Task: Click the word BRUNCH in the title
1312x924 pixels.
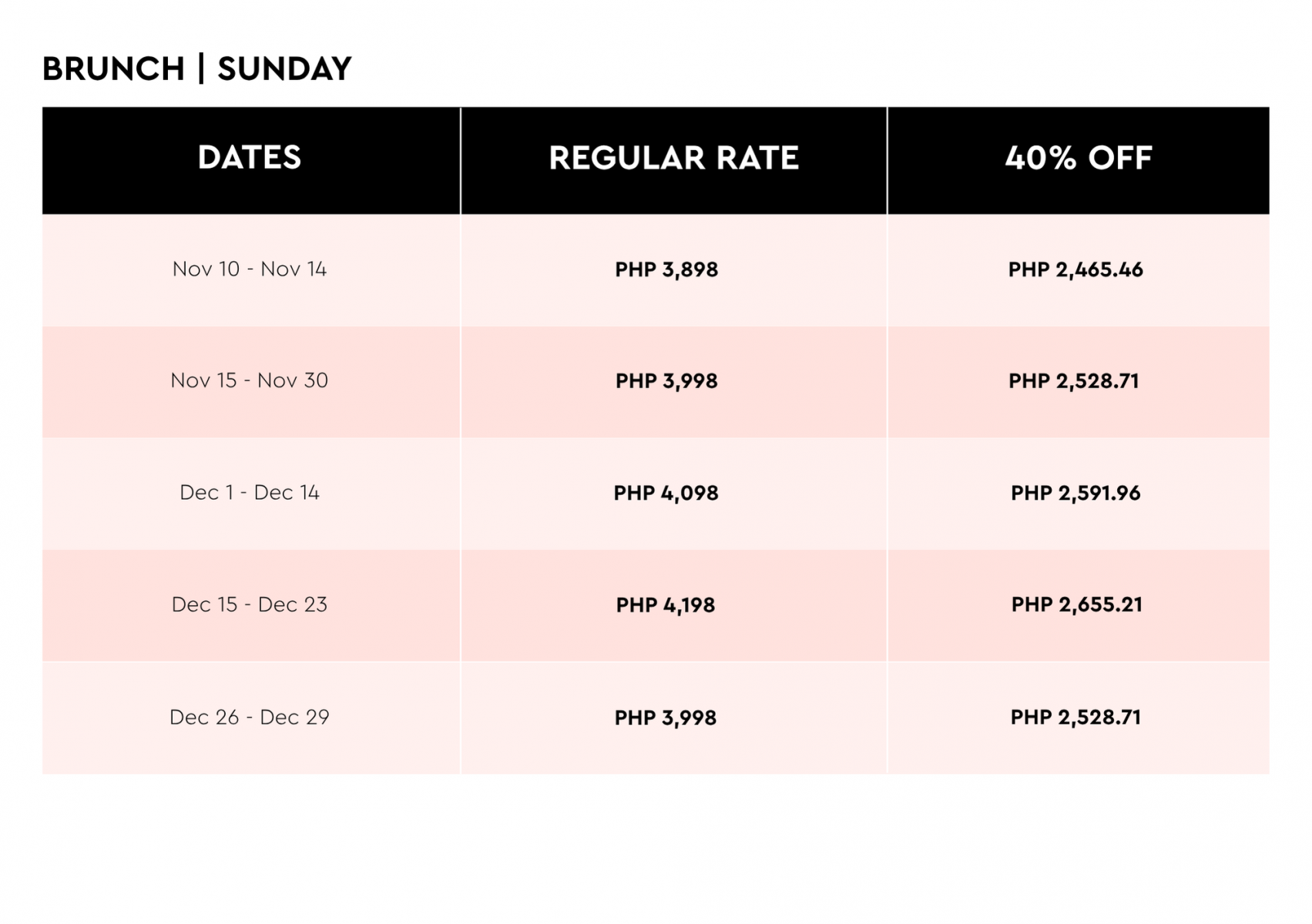Action: (113, 69)
